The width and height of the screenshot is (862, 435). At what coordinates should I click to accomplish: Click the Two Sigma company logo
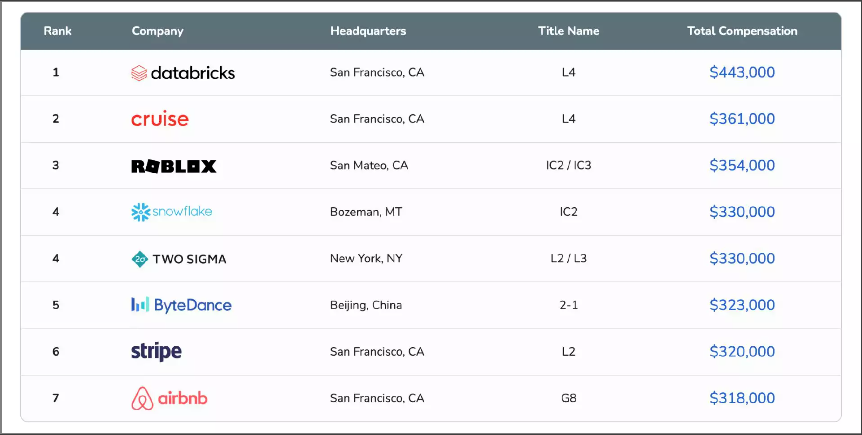(x=179, y=259)
